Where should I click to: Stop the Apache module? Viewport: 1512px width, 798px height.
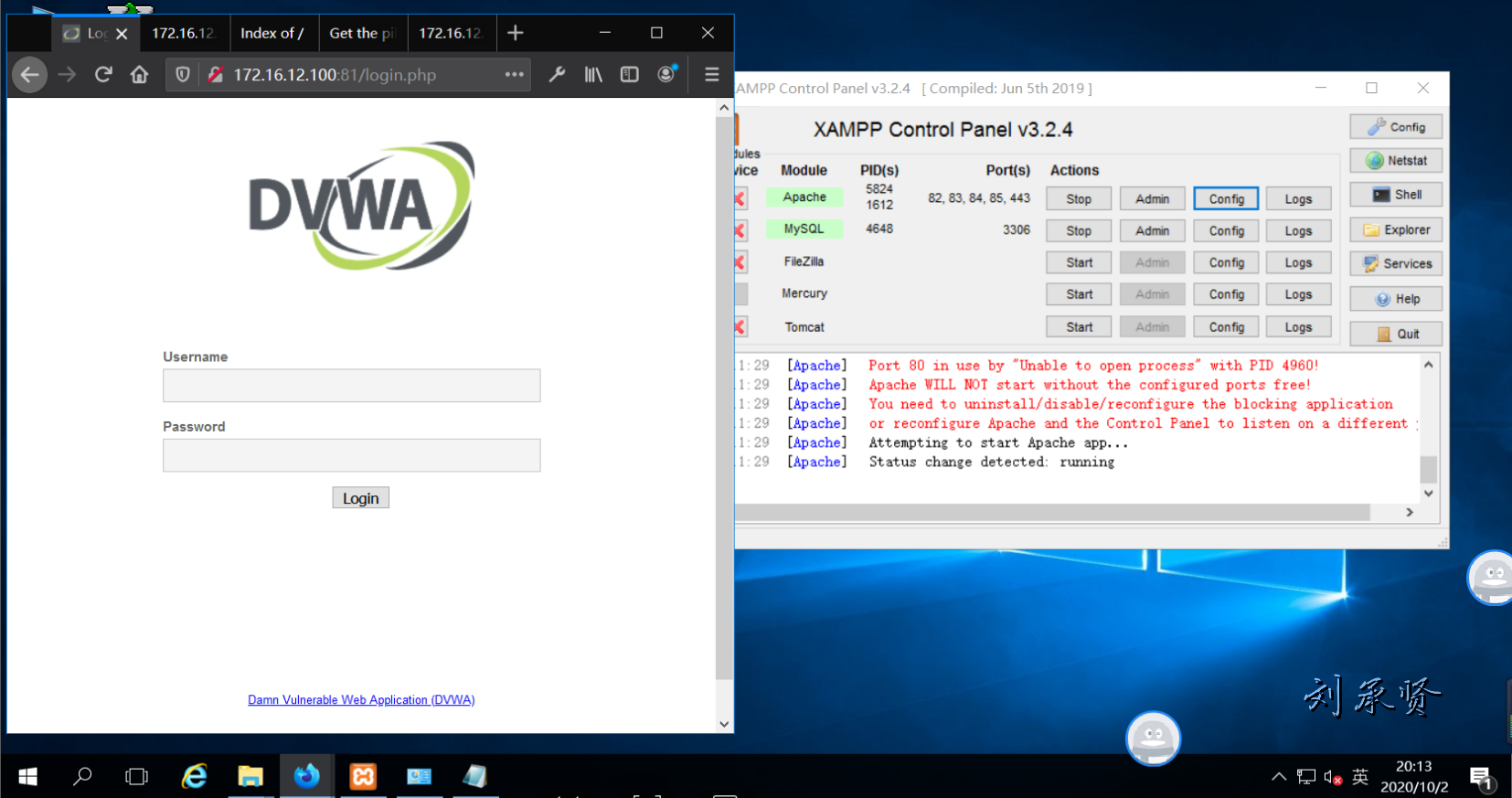pyautogui.click(x=1079, y=199)
